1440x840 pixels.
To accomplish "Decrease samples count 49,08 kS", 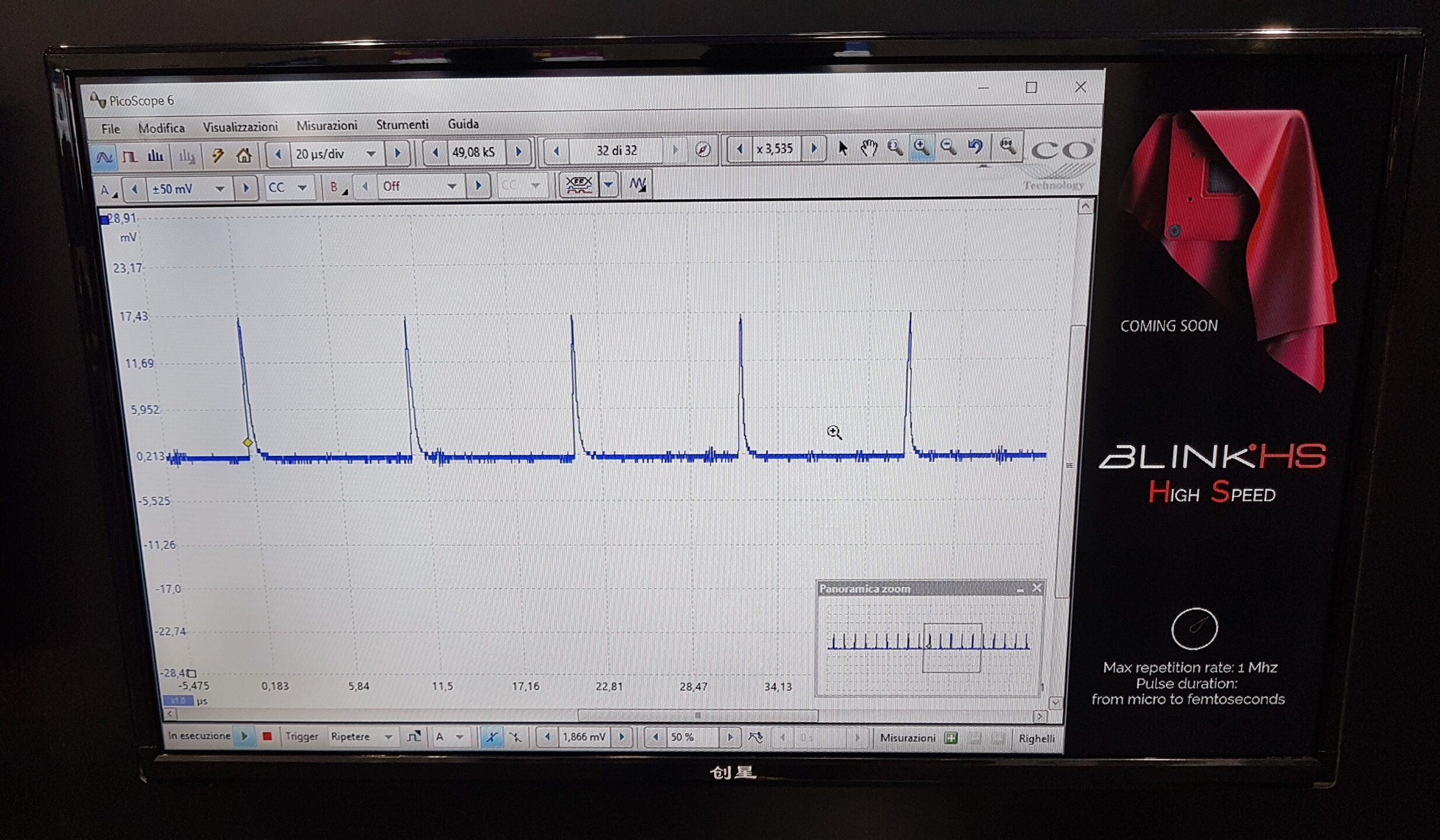I will point(435,153).
